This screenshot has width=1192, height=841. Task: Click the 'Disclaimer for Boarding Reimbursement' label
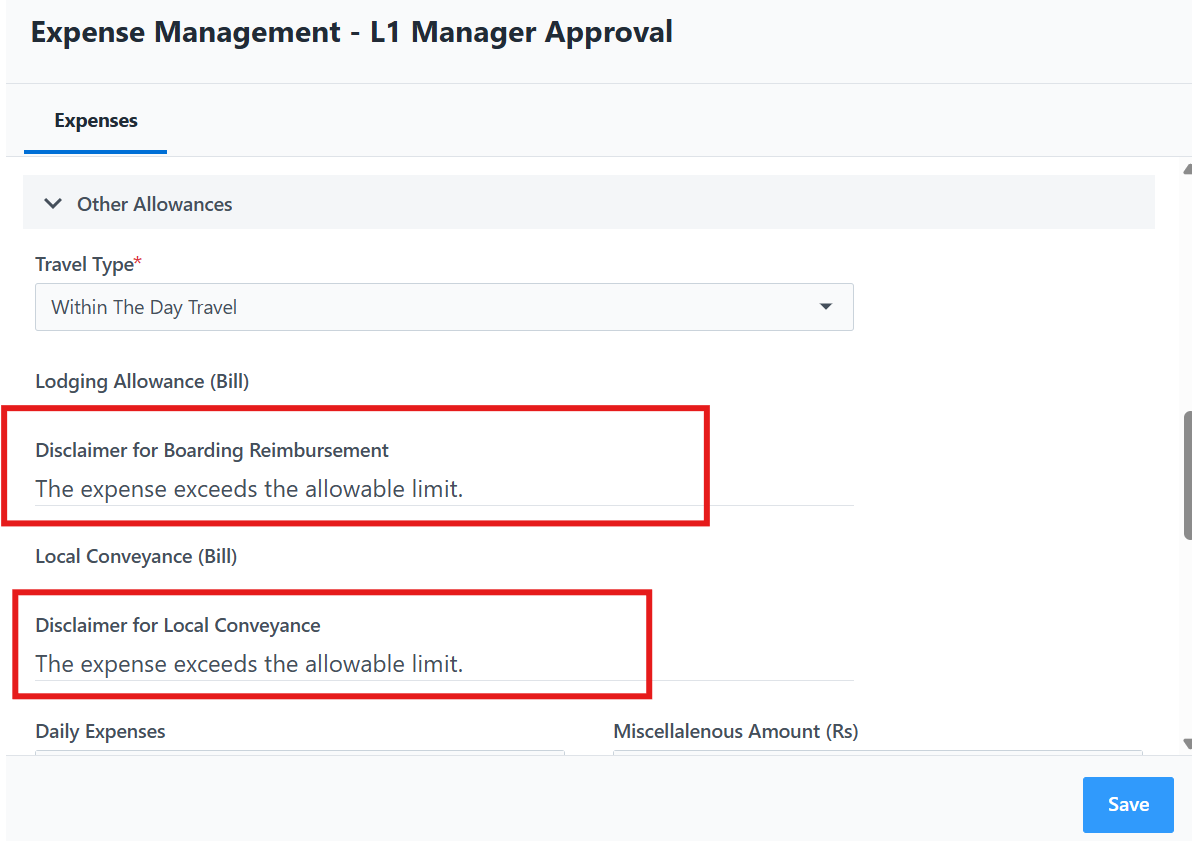pyautogui.click(x=212, y=450)
